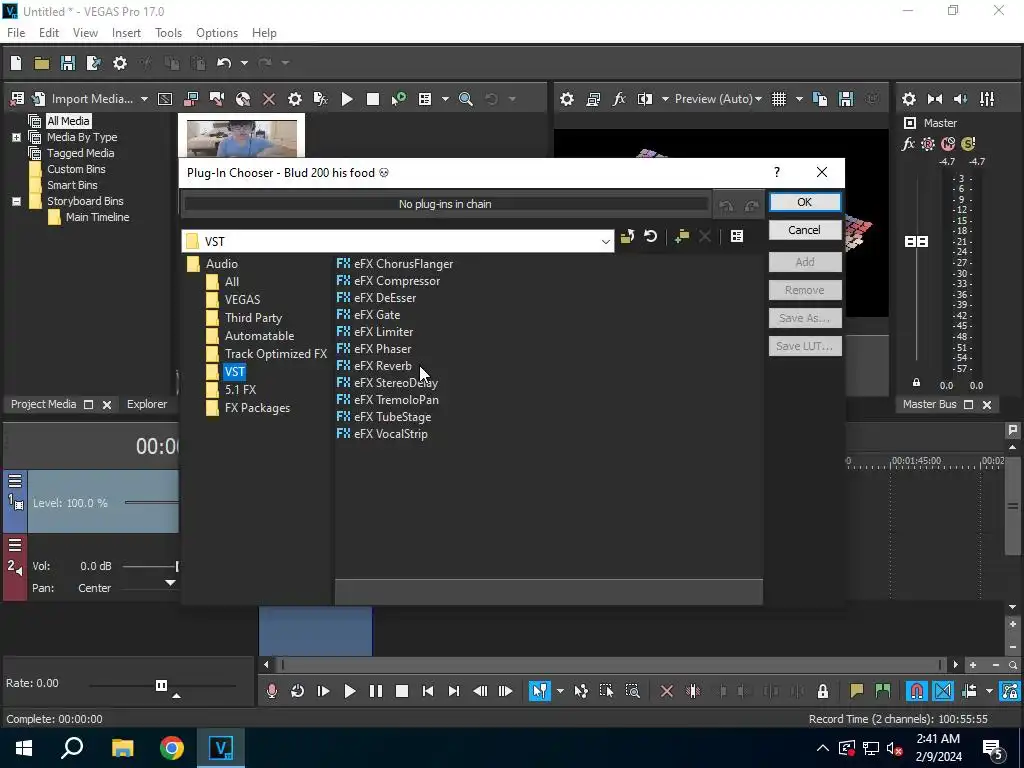Screen dimensions: 1024x768
Task: Select eFX ChorusFlanger plug-in
Action: click(x=395, y=264)
